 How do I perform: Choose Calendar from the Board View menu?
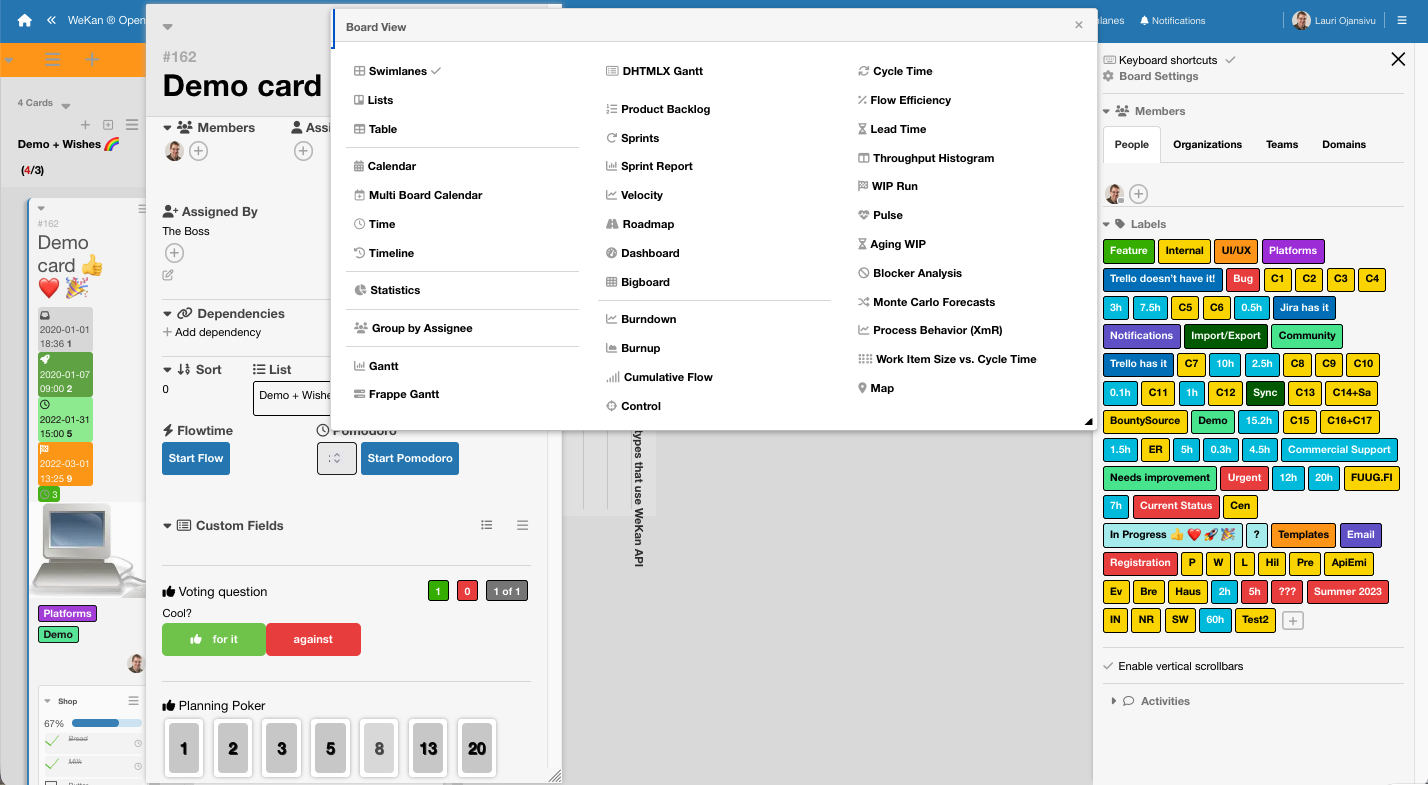(385, 166)
